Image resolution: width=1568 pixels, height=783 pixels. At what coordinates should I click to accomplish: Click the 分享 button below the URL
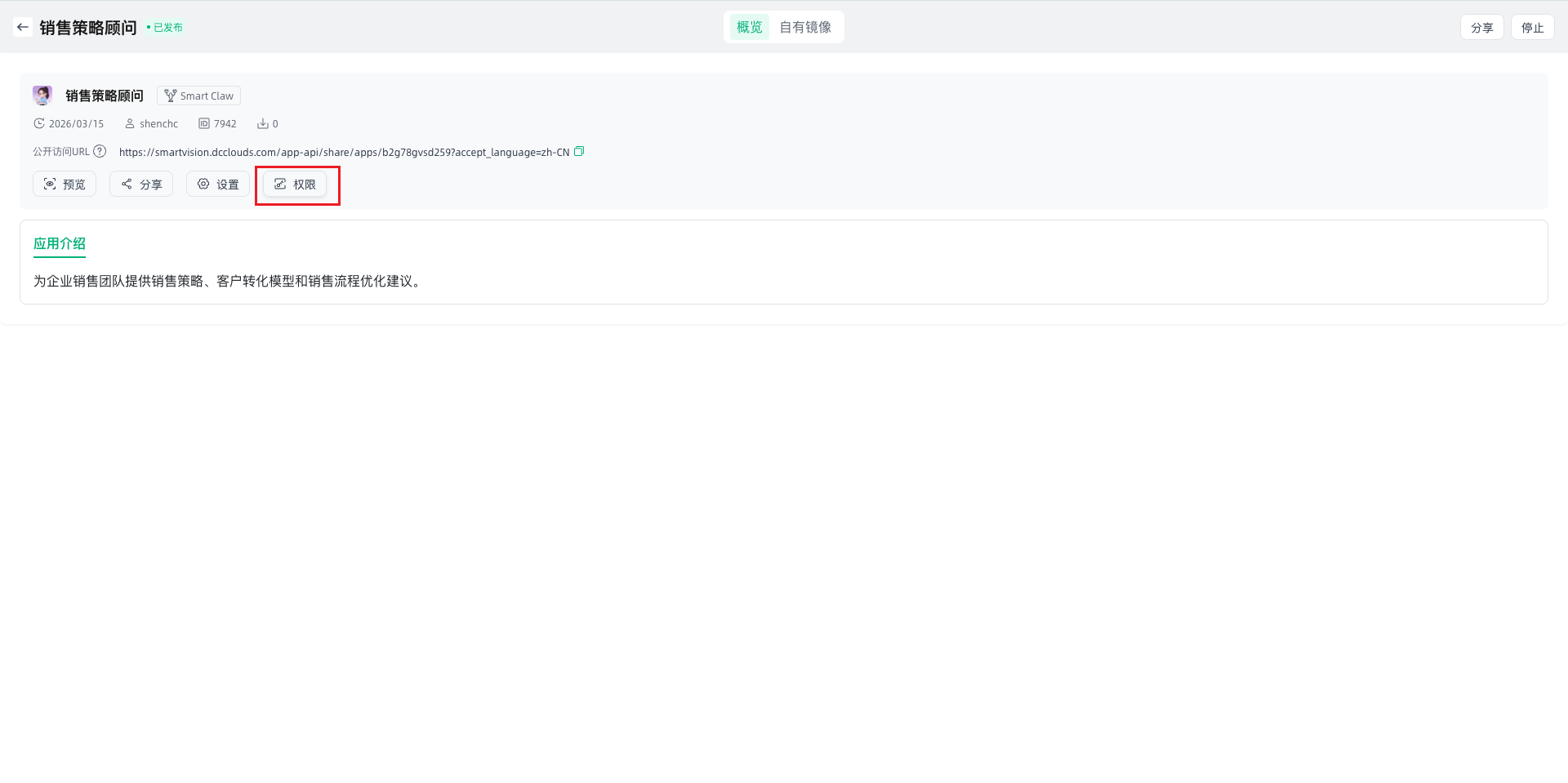(141, 185)
